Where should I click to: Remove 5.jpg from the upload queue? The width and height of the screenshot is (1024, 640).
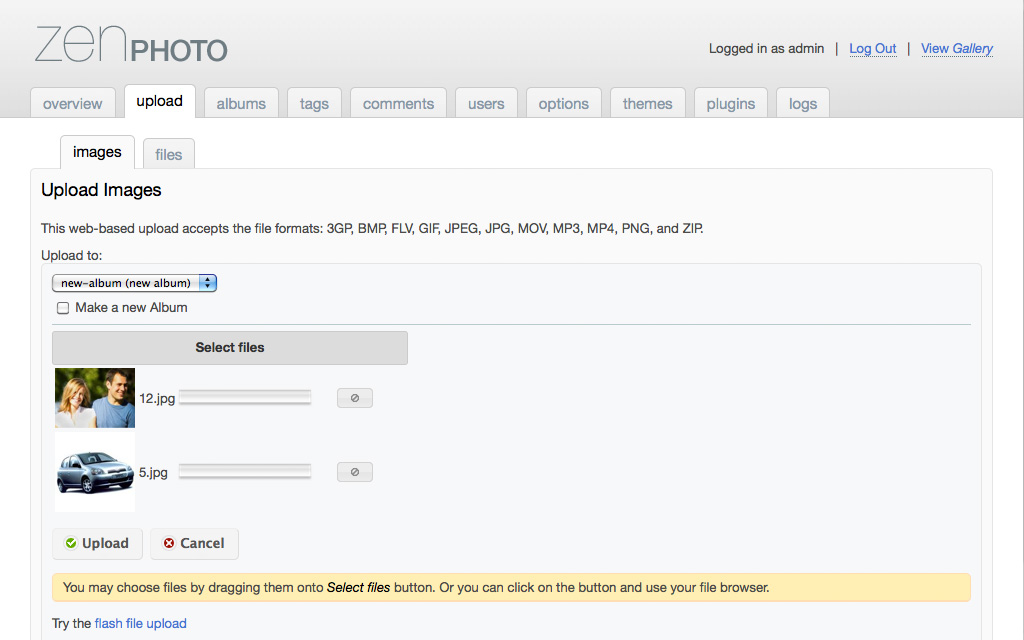pos(354,472)
